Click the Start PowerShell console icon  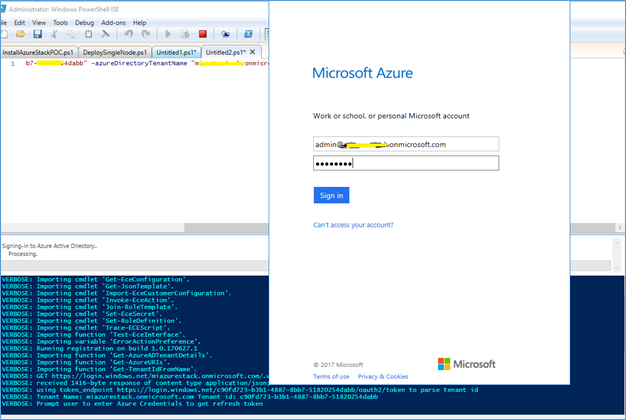point(248,34)
